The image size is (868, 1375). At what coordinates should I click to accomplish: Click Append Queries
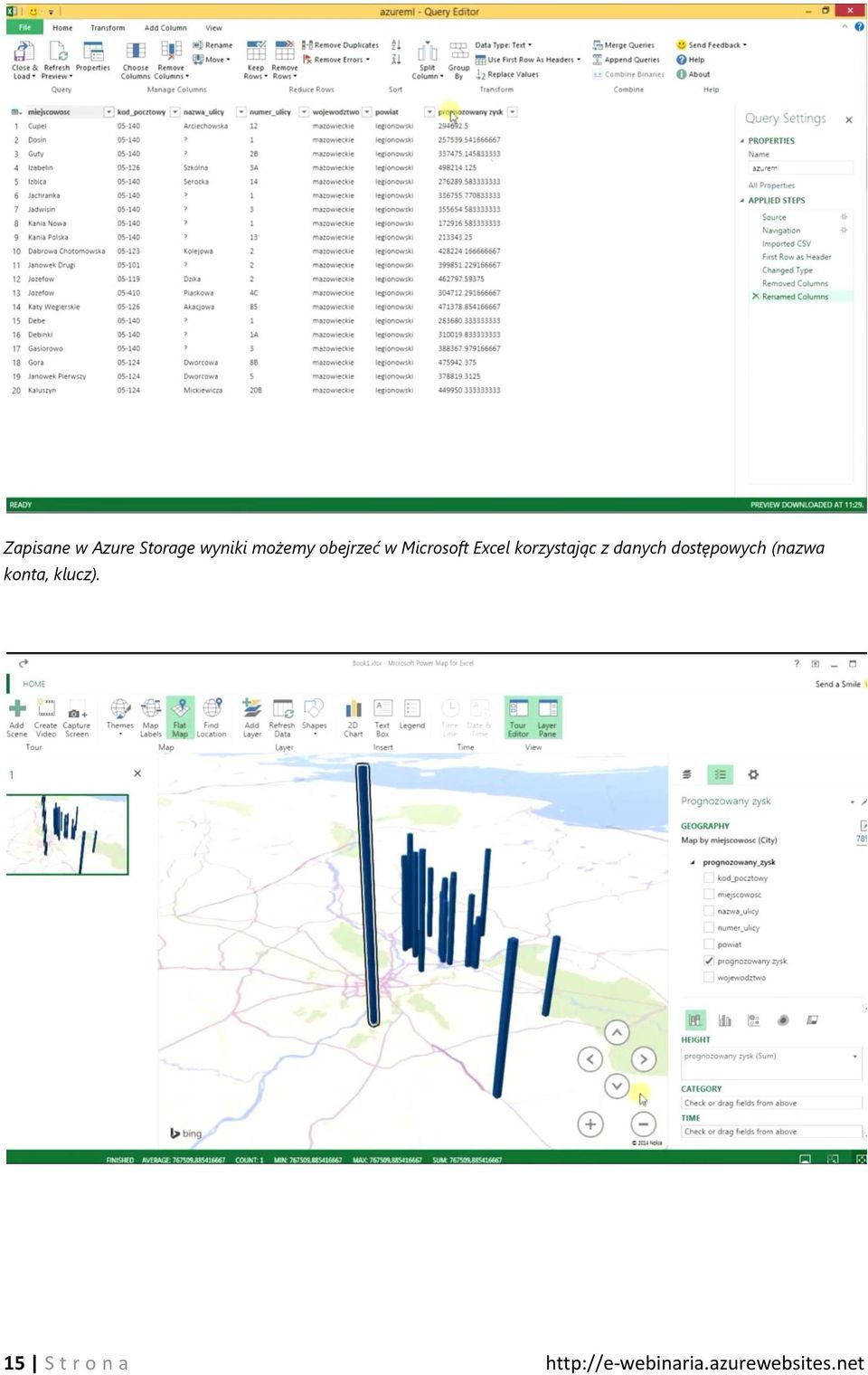626,60
